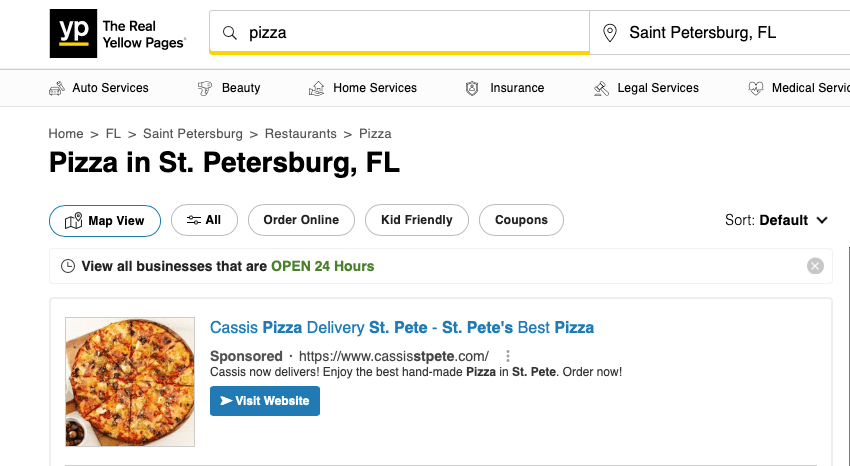The width and height of the screenshot is (850, 466).
Task: Toggle the Kid Friendly filter
Action: coord(416,220)
